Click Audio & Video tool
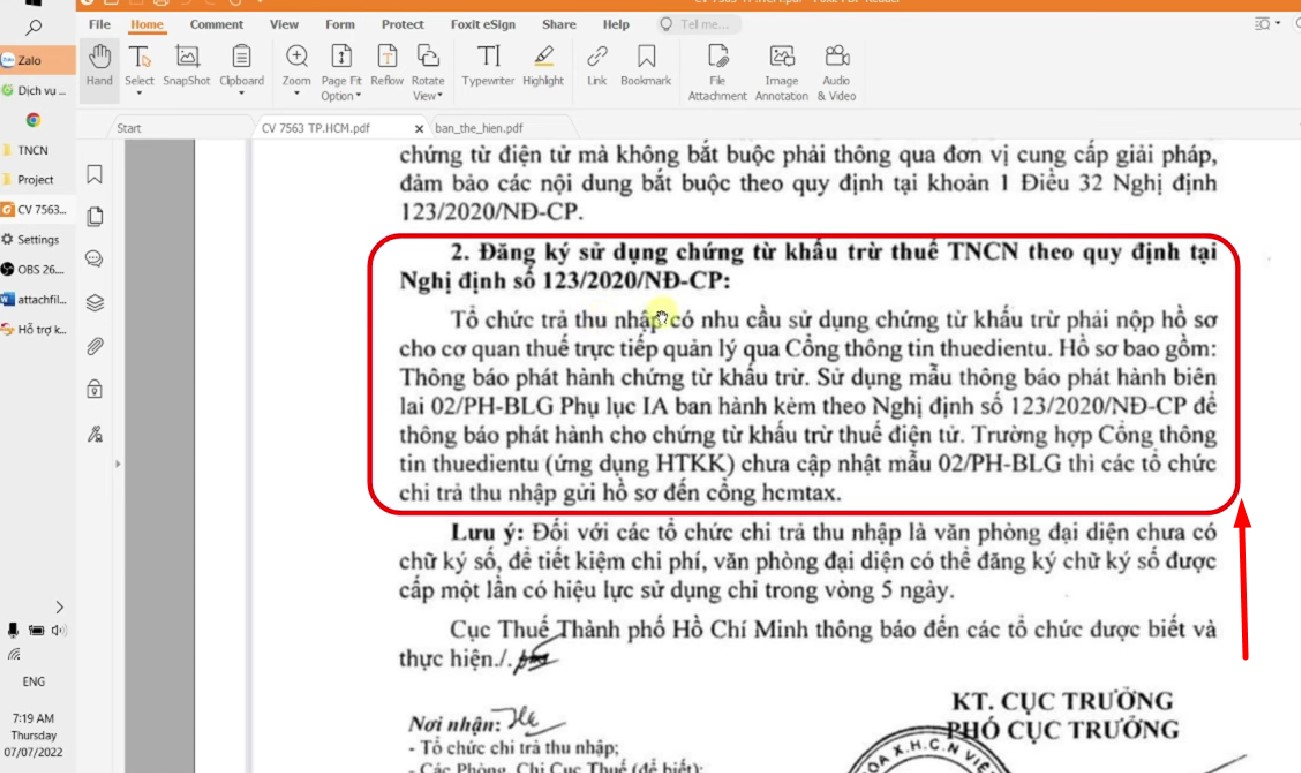Image resolution: width=1301 pixels, height=773 pixels. coord(837,72)
